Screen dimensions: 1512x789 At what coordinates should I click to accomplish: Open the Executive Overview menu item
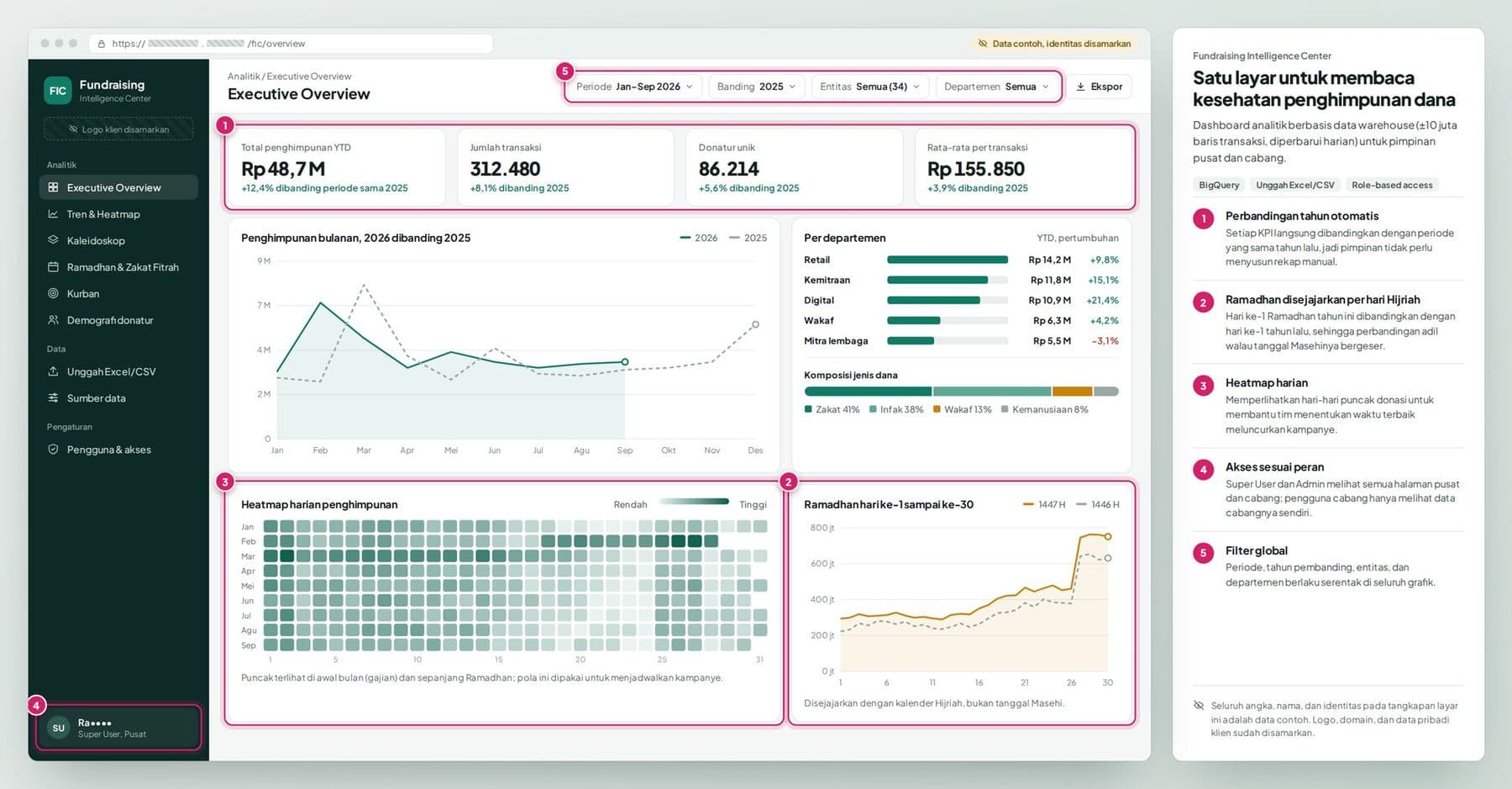(x=118, y=187)
